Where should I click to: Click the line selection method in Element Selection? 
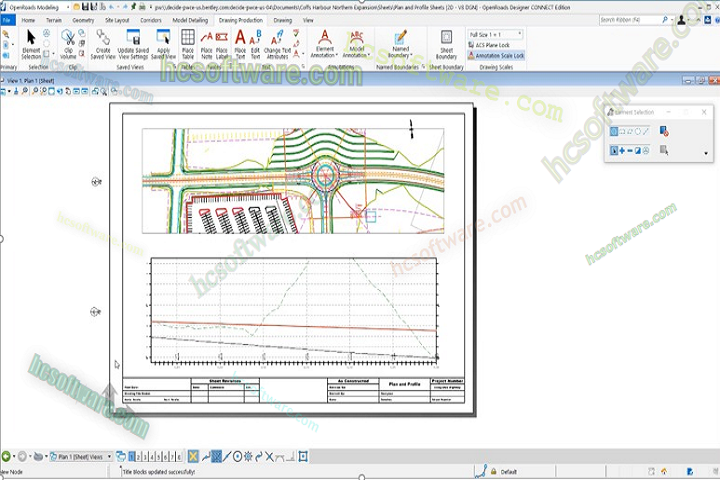tap(646, 131)
